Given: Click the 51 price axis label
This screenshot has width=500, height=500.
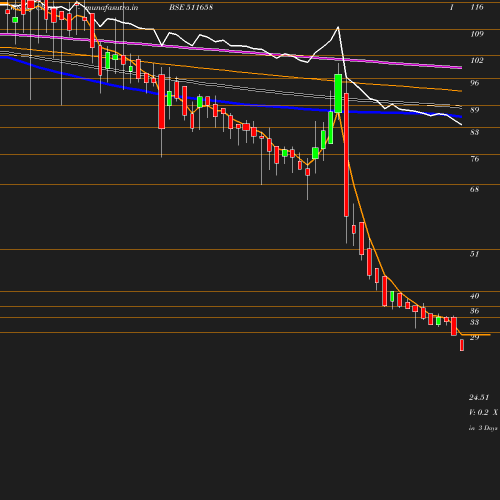Looking at the screenshot, I should click(x=474, y=254).
